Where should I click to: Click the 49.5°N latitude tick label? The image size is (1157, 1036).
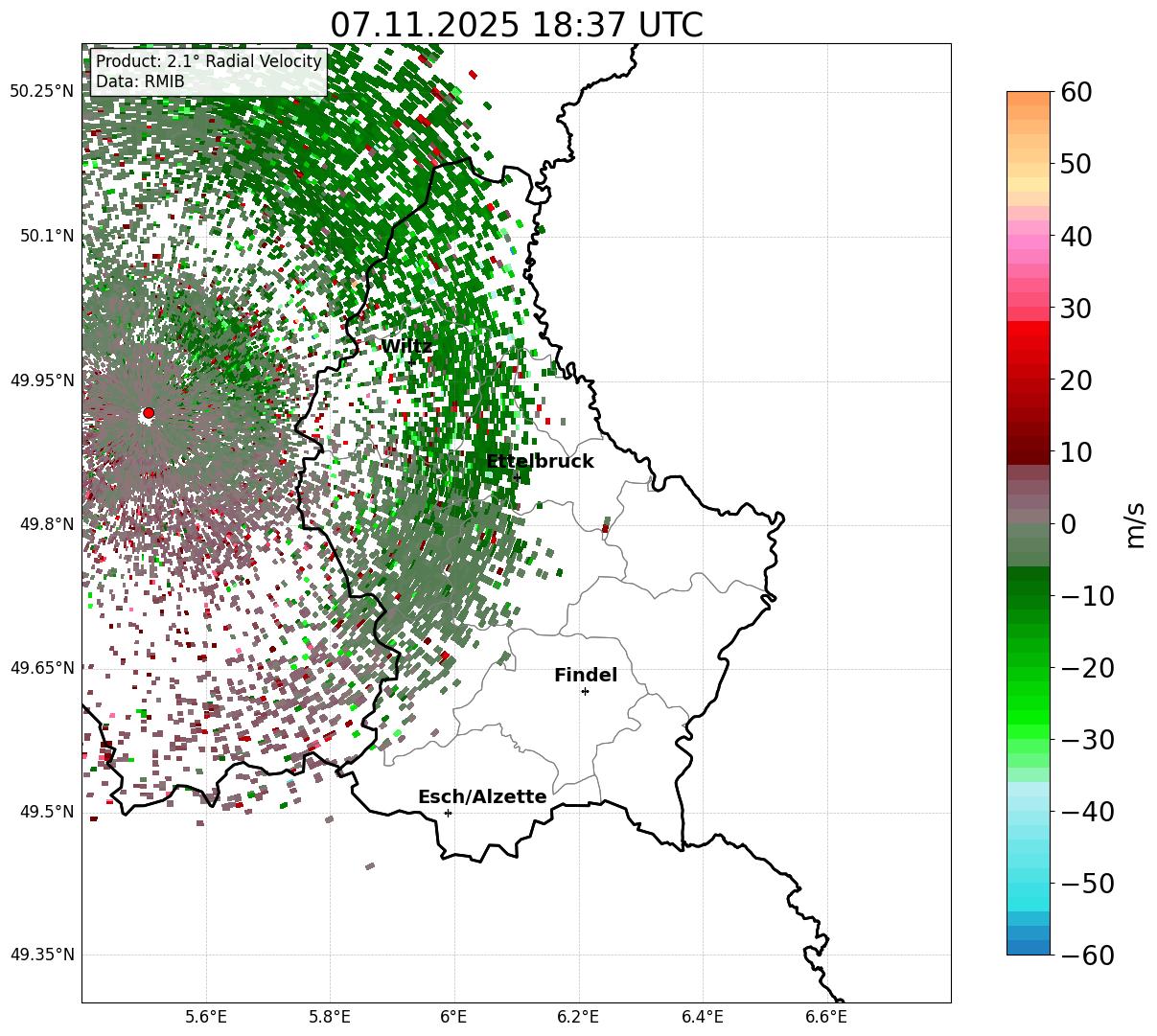[46, 812]
